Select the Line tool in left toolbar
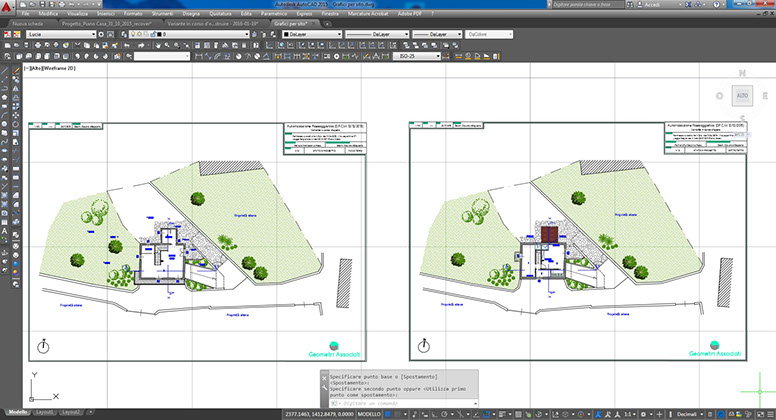776x420 pixels. tap(5, 72)
